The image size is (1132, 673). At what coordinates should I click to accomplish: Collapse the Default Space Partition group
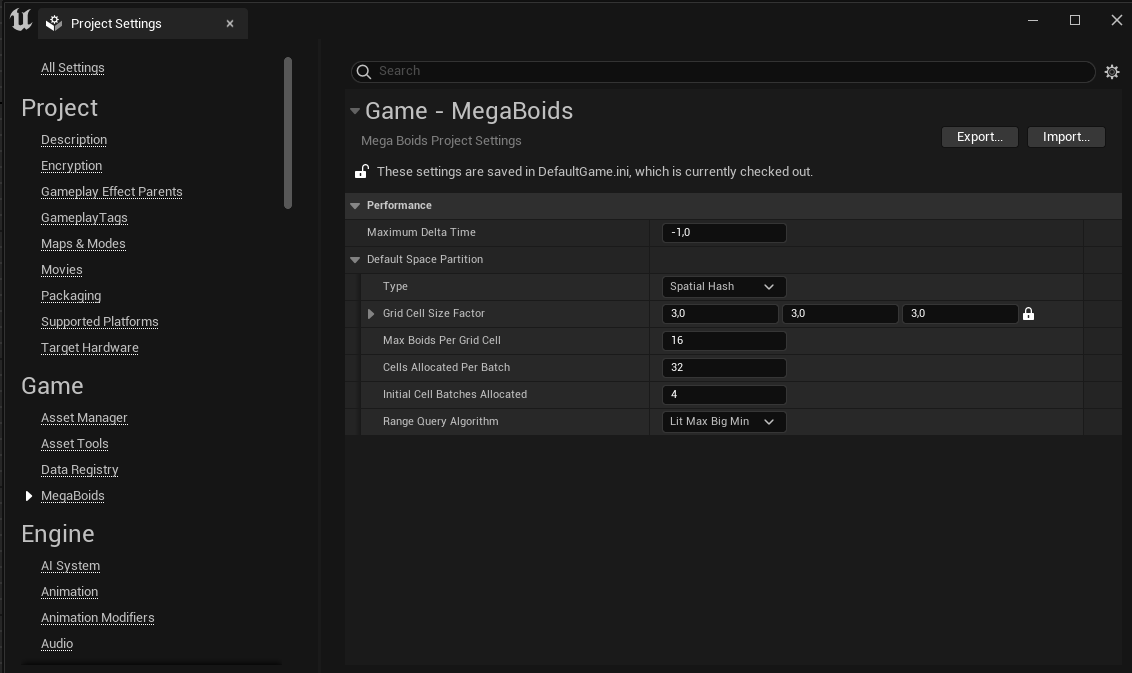[x=355, y=259]
